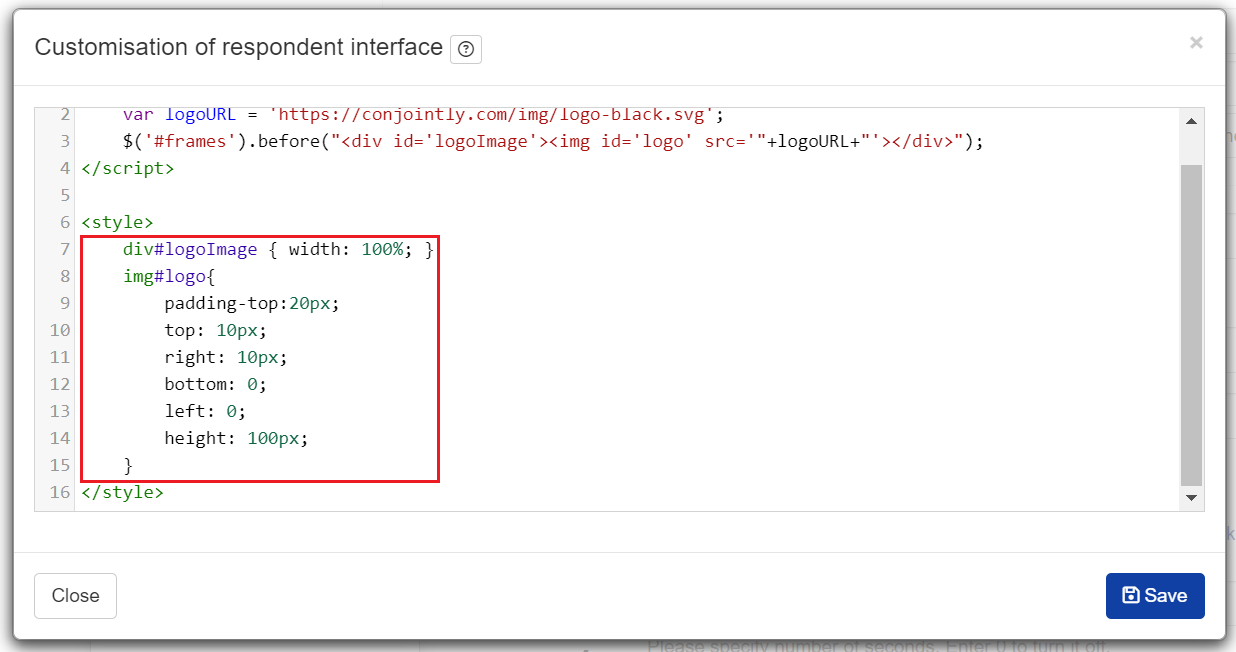
Task: Click line number 5 in the gutter
Action: pyautogui.click(x=65, y=195)
